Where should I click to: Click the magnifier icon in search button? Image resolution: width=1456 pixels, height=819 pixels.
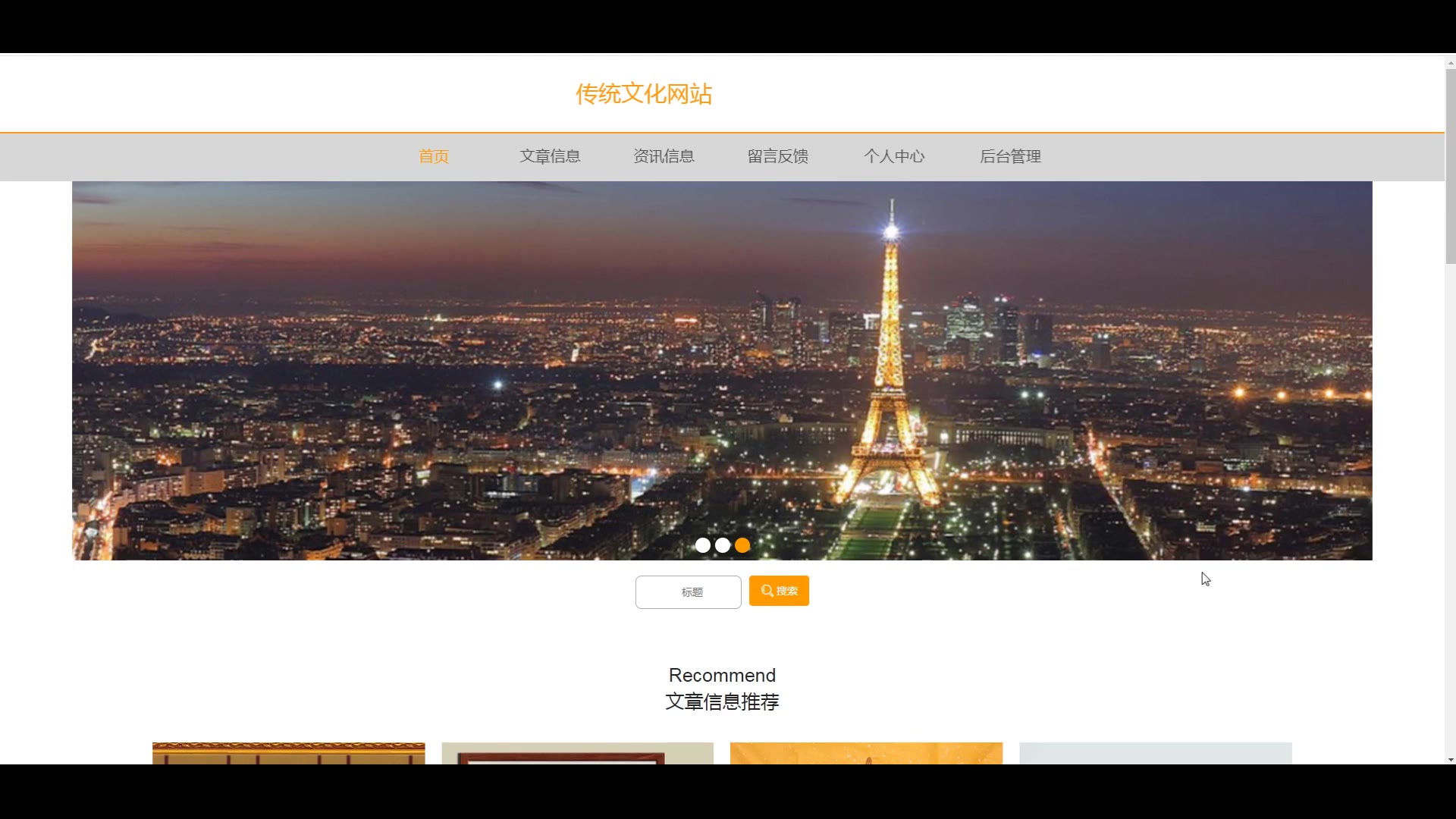[x=767, y=591]
